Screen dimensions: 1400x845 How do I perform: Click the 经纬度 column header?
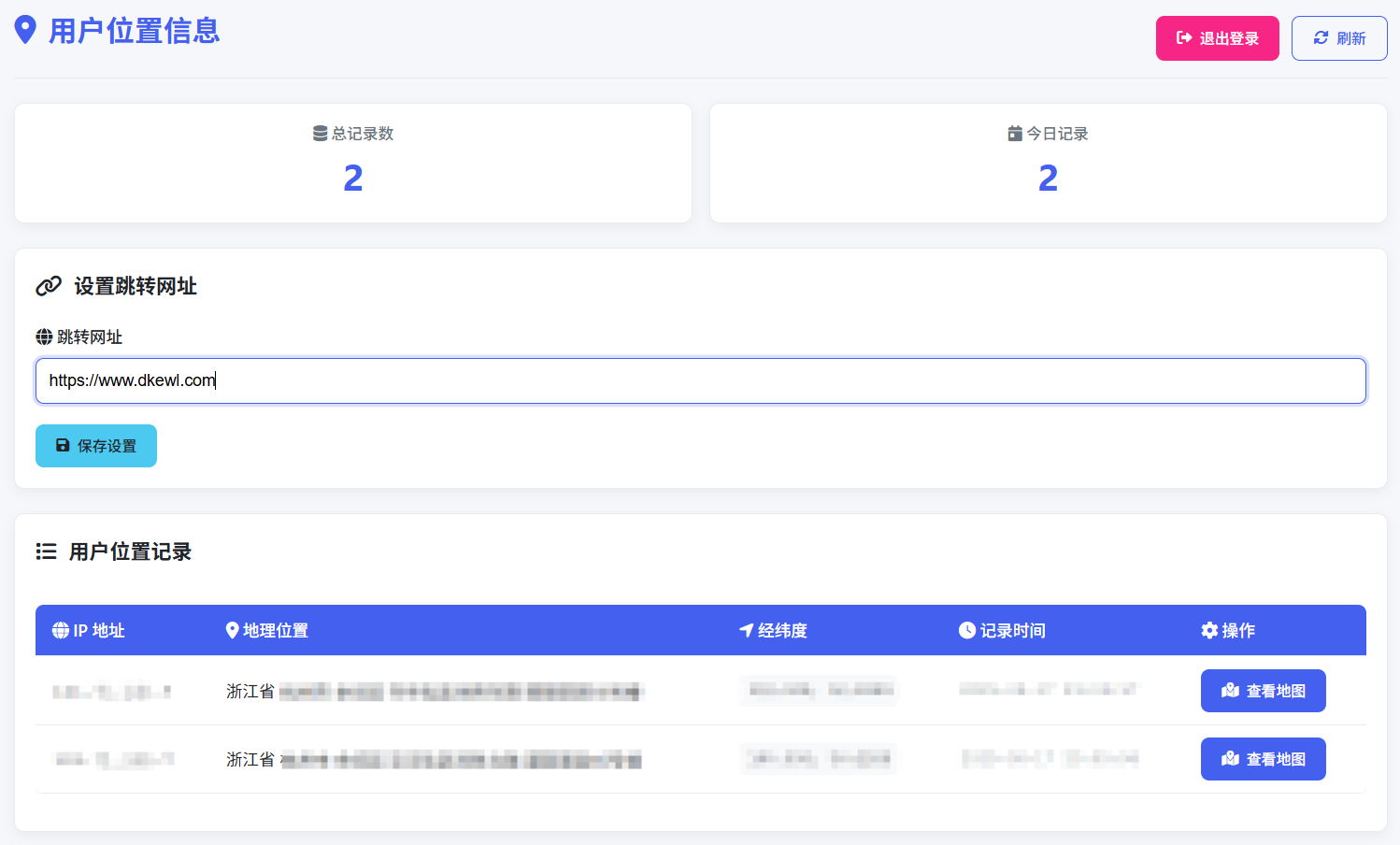point(773,630)
